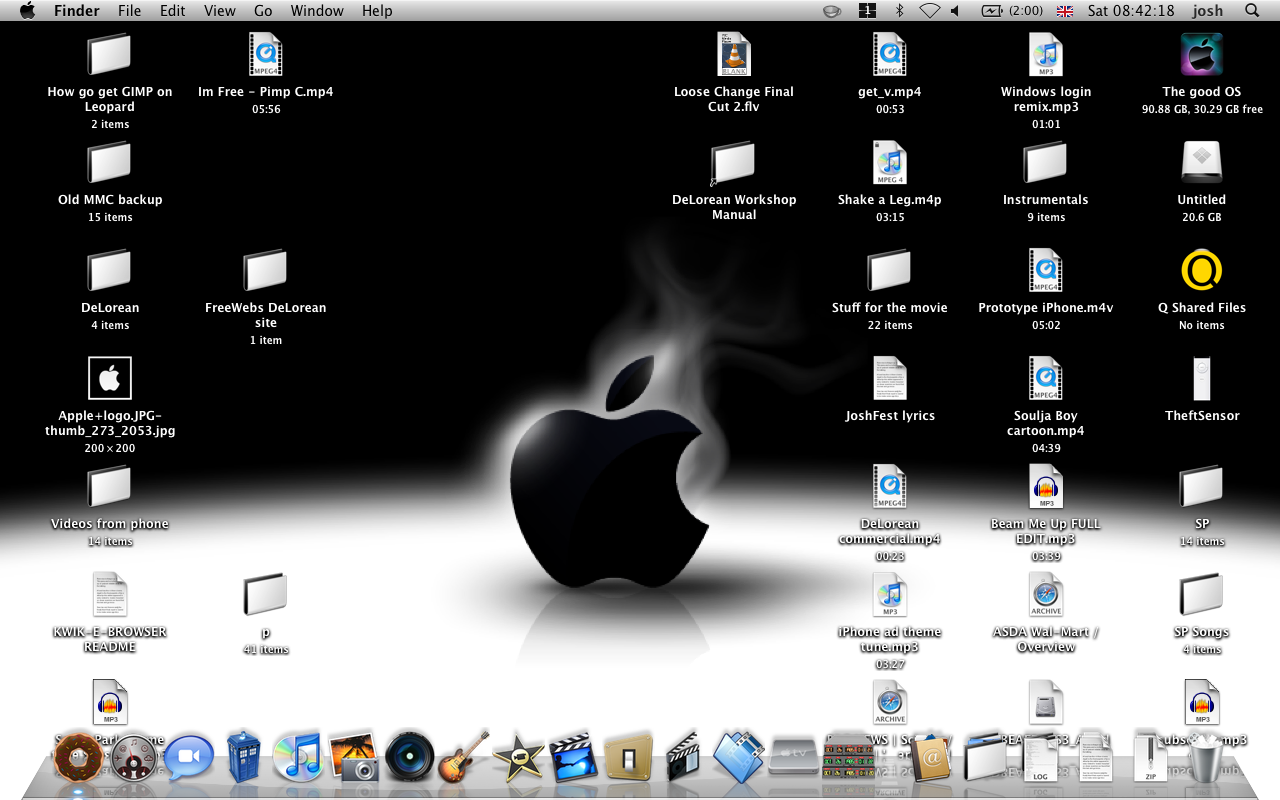1280x800 pixels.
Task: Select DeLorean commercial.mp4 file
Action: coord(890,486)
